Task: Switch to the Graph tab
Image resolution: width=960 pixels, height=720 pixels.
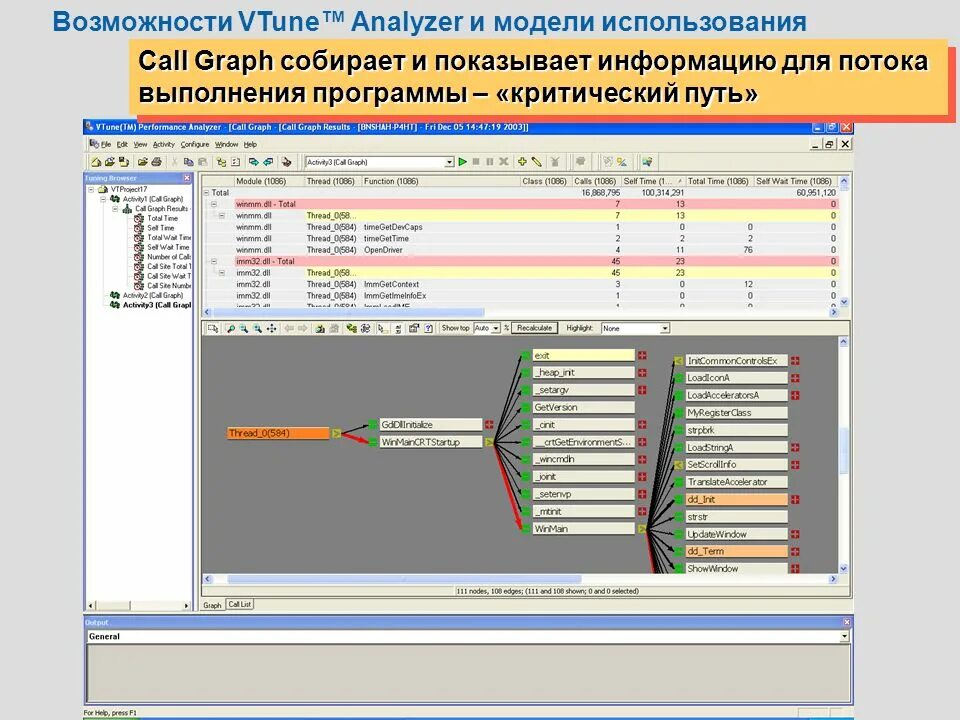Action: (x=212, y=605)
